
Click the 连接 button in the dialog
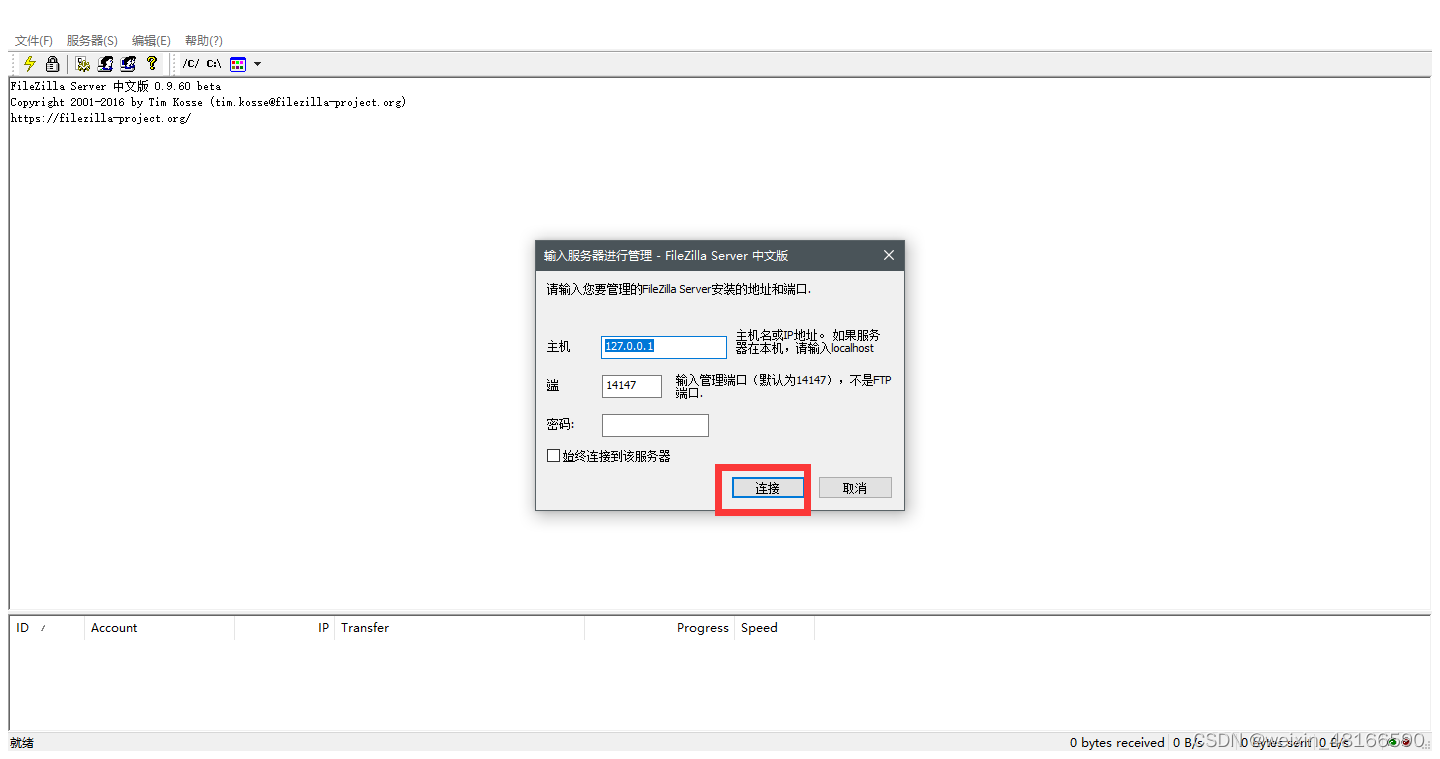point(768,488)
